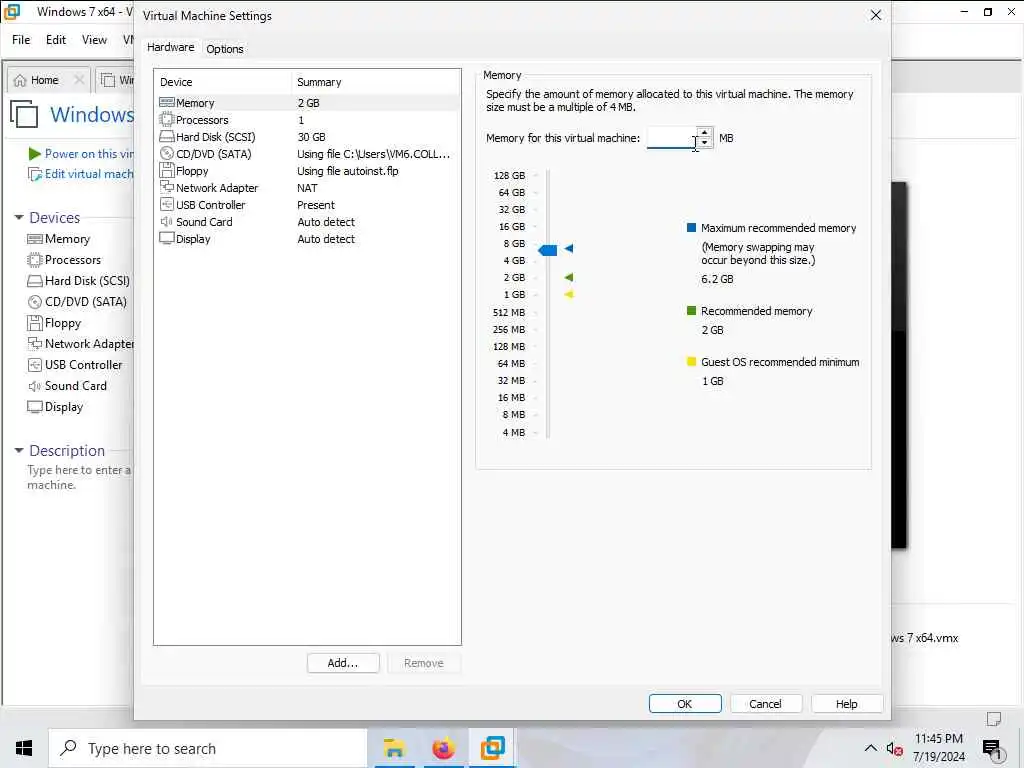1024x768 pixels.
Task: Click Add... device button
Action: pyautogui.click(x=343, y=663)
